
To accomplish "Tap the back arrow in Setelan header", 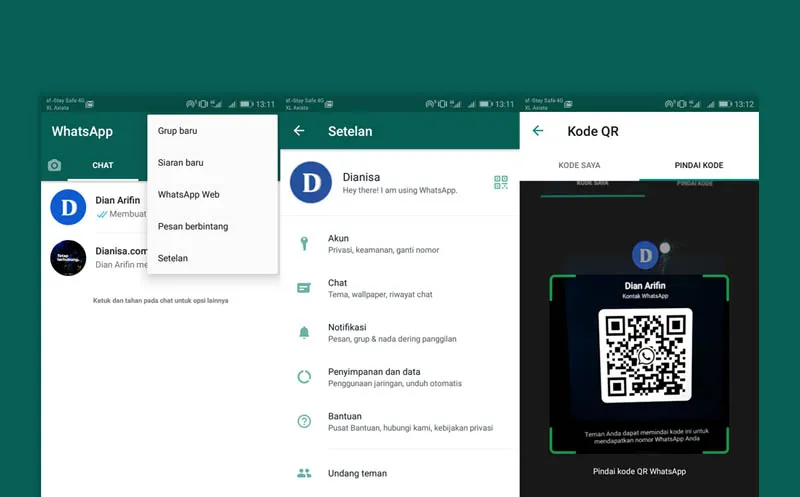I will [298, 131].
